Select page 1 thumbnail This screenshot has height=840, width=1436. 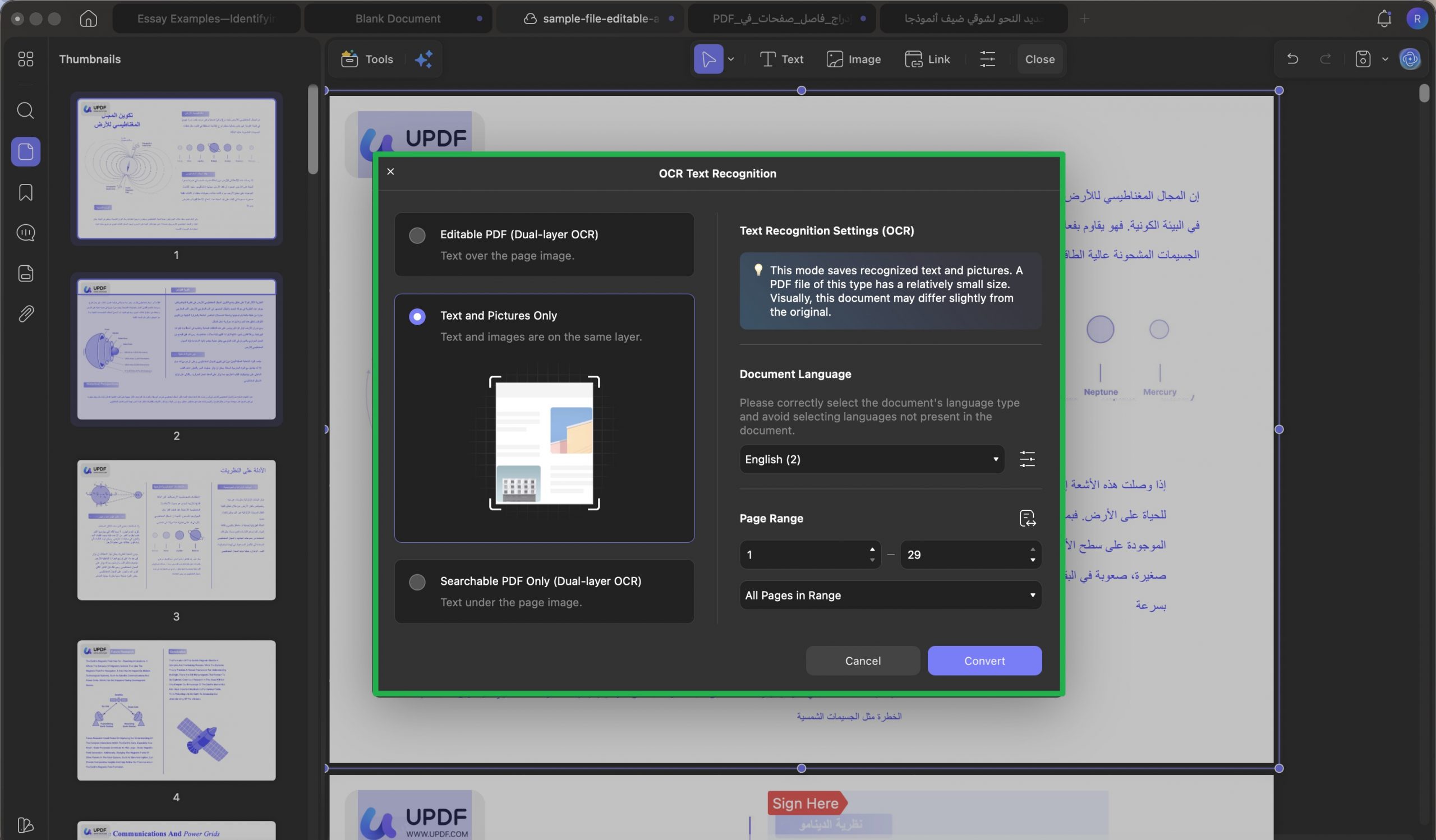176,168
